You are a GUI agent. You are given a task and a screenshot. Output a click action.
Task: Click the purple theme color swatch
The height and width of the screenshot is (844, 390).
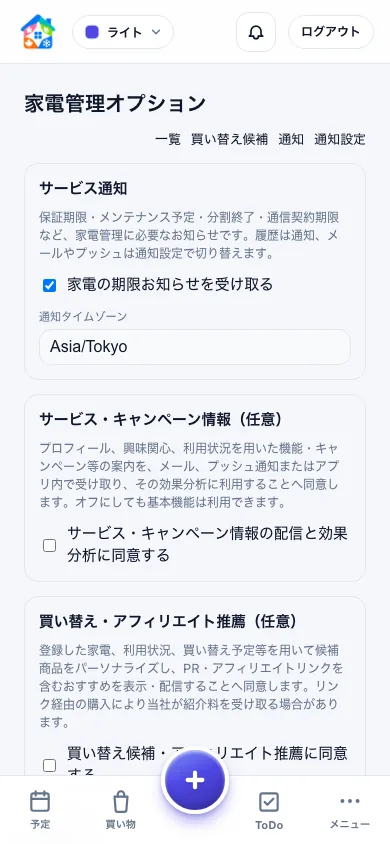[x=92, y=32]
